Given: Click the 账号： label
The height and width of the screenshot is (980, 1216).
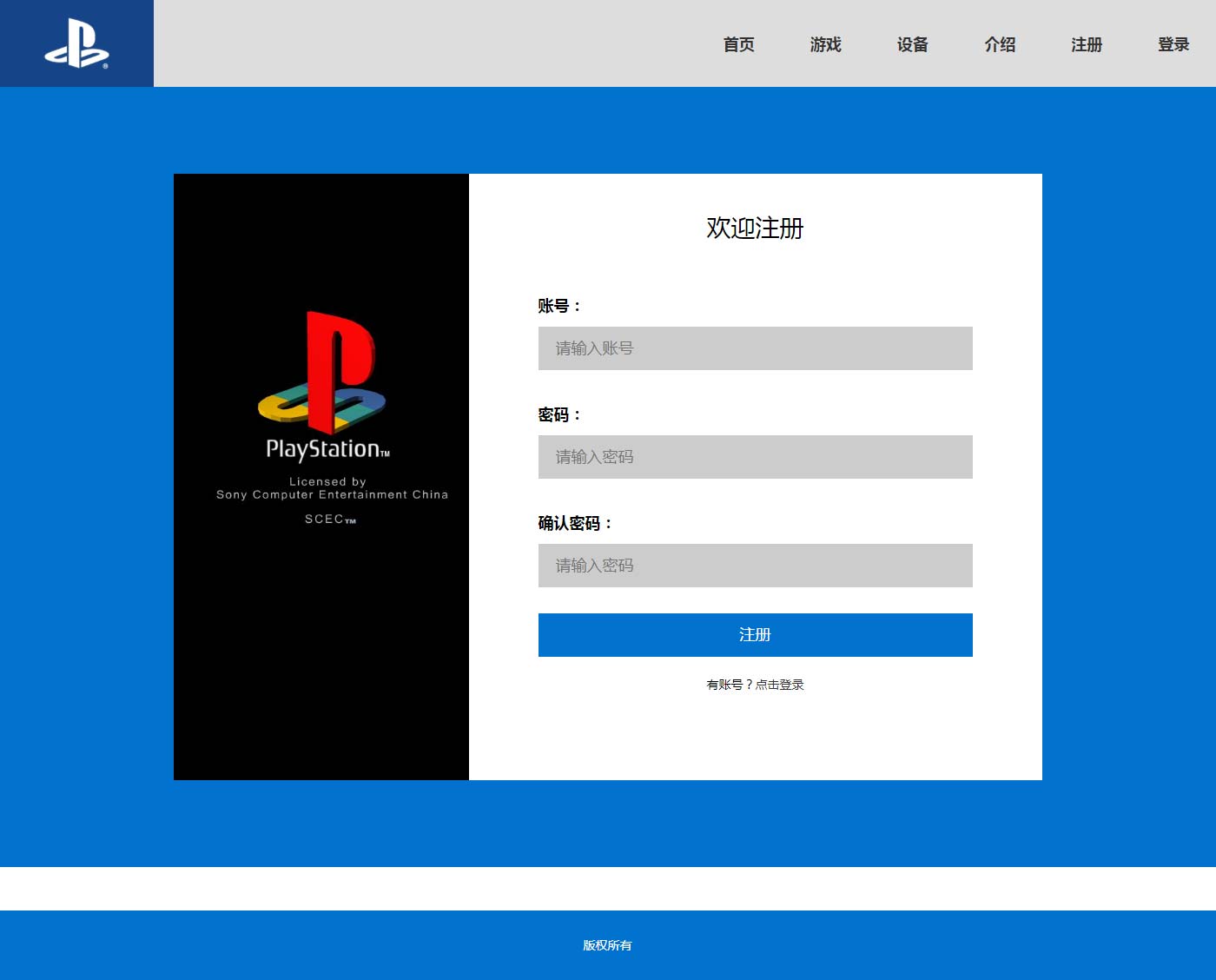Looking at the screenshot, I should click(560, 306).
